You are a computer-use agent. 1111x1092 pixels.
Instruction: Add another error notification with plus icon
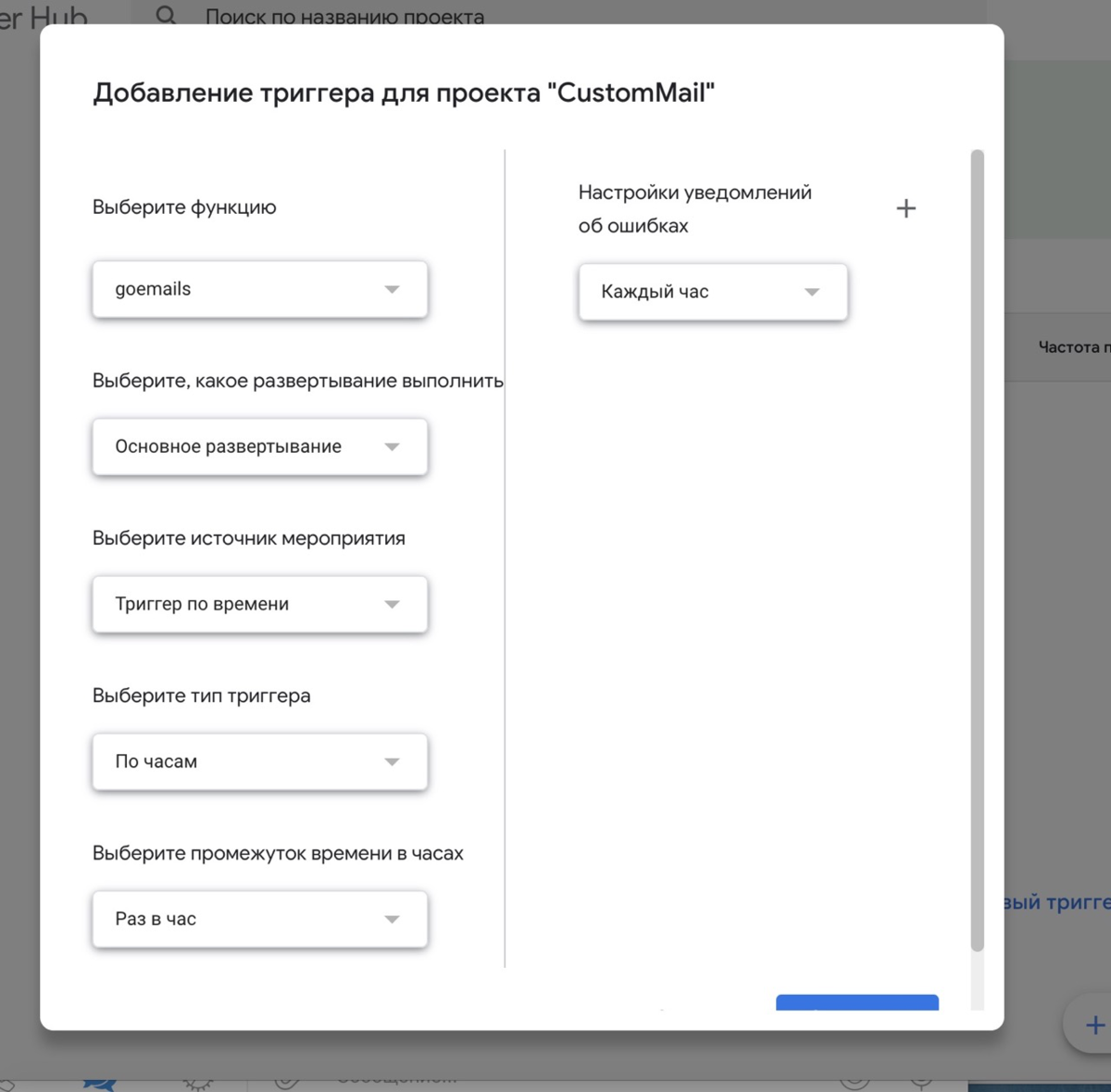[906, 208]
